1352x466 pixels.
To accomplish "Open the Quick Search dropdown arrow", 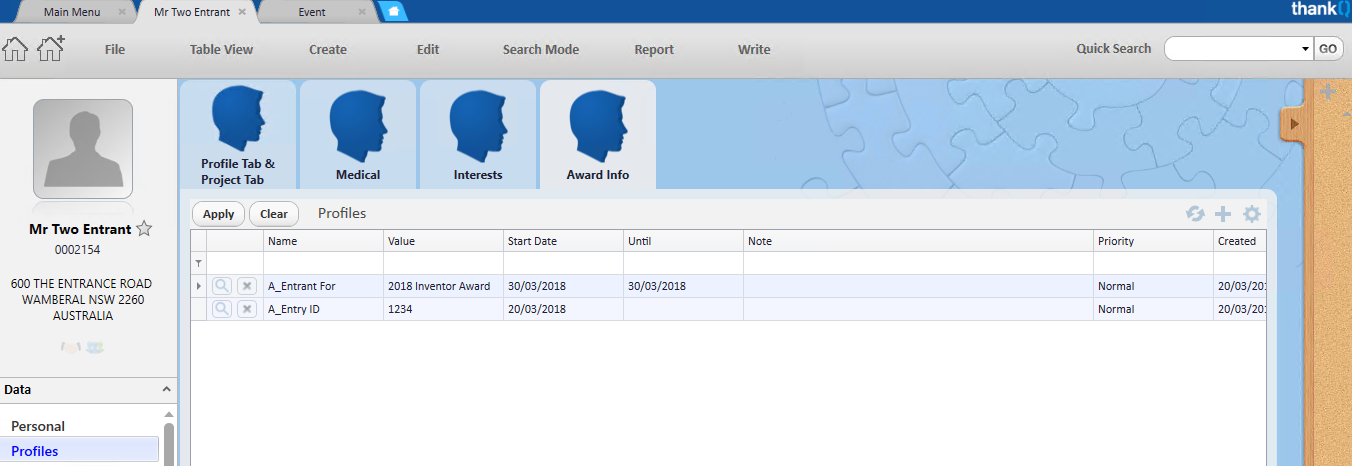I will click(x=1305, y=49).
